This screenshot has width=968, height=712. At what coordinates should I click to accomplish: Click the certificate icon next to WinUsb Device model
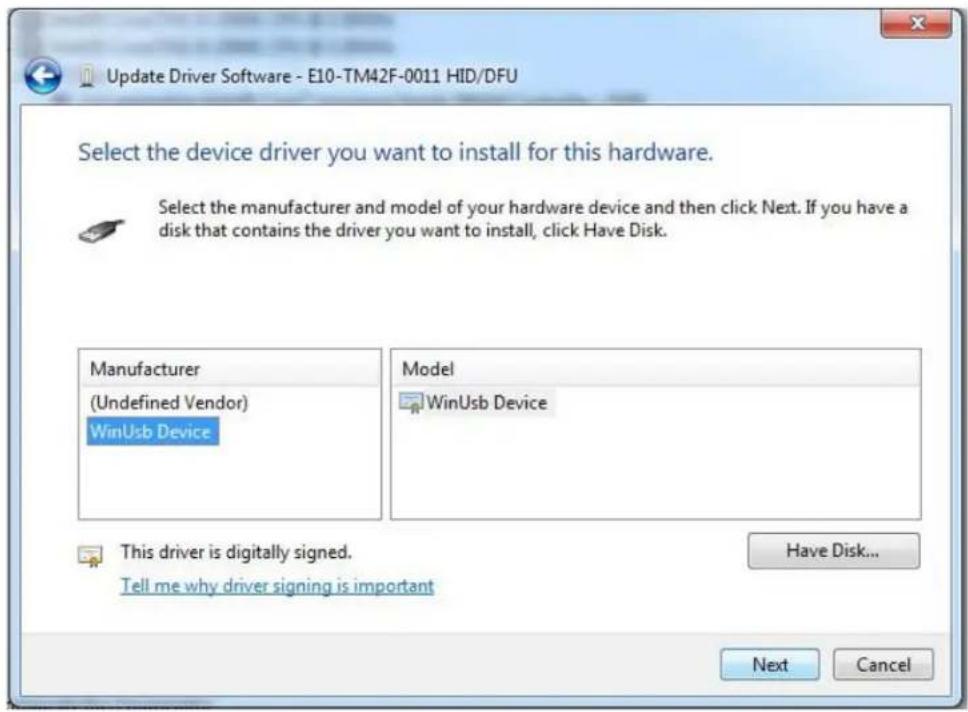coord(411,403)
